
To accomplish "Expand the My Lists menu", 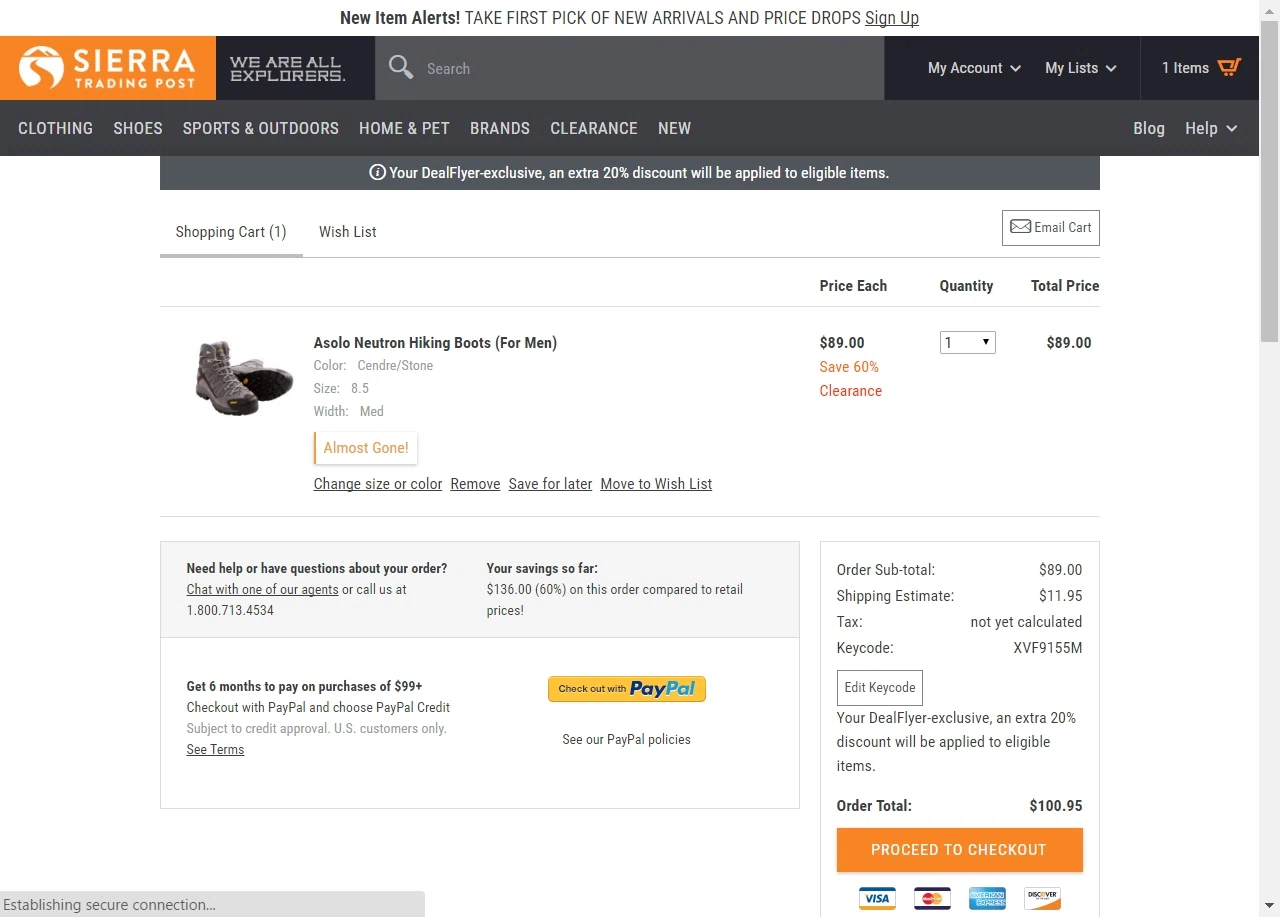I will 1080,68.
